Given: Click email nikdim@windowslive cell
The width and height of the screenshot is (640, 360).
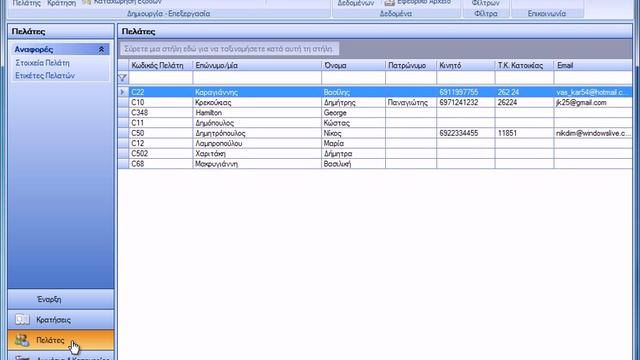Looking at the screenshot, I should pos(593,133).
